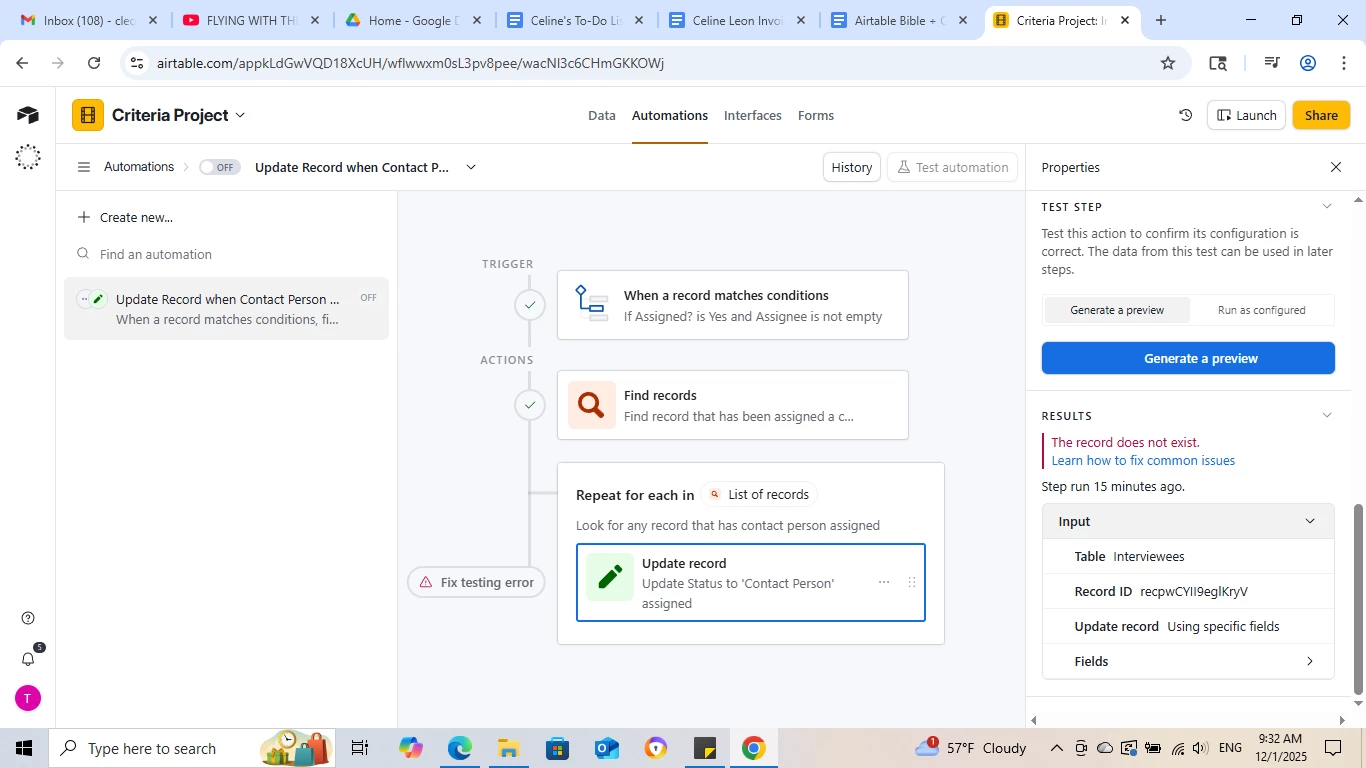Click the Fix testing error badge
The width and height of the screenshot is (1366, 768).
[476, 582]
